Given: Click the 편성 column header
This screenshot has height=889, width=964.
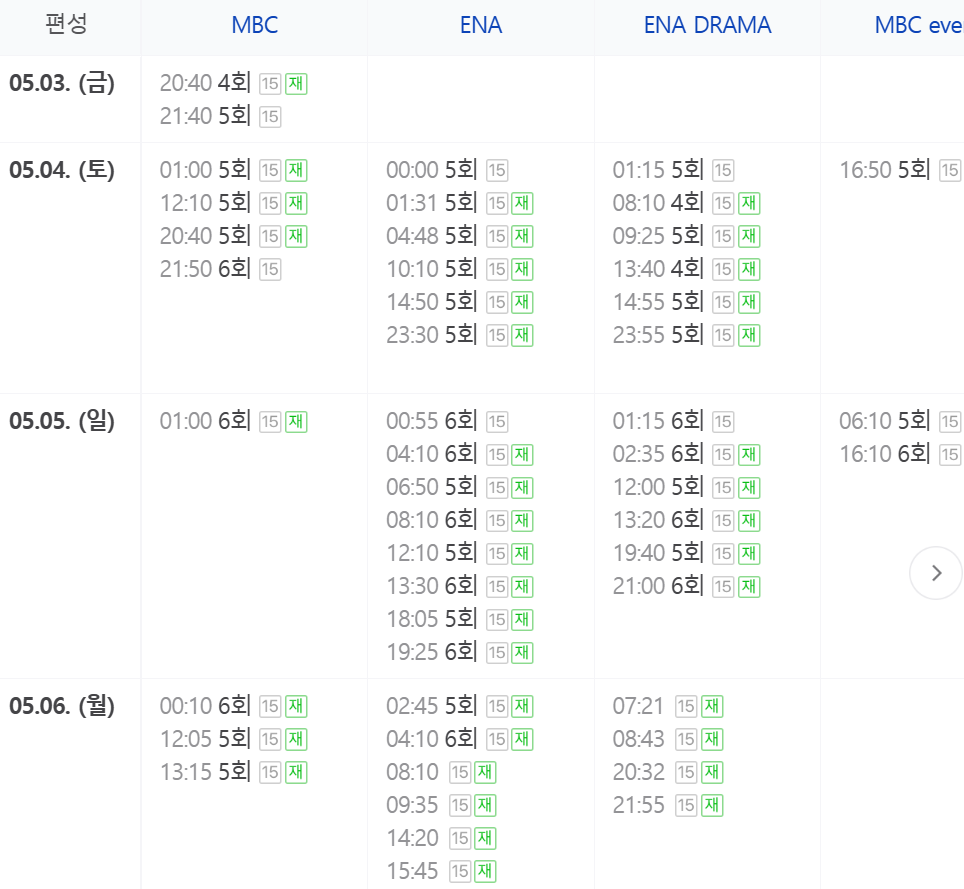Looking at the screenshot, I should pos(66,24).
